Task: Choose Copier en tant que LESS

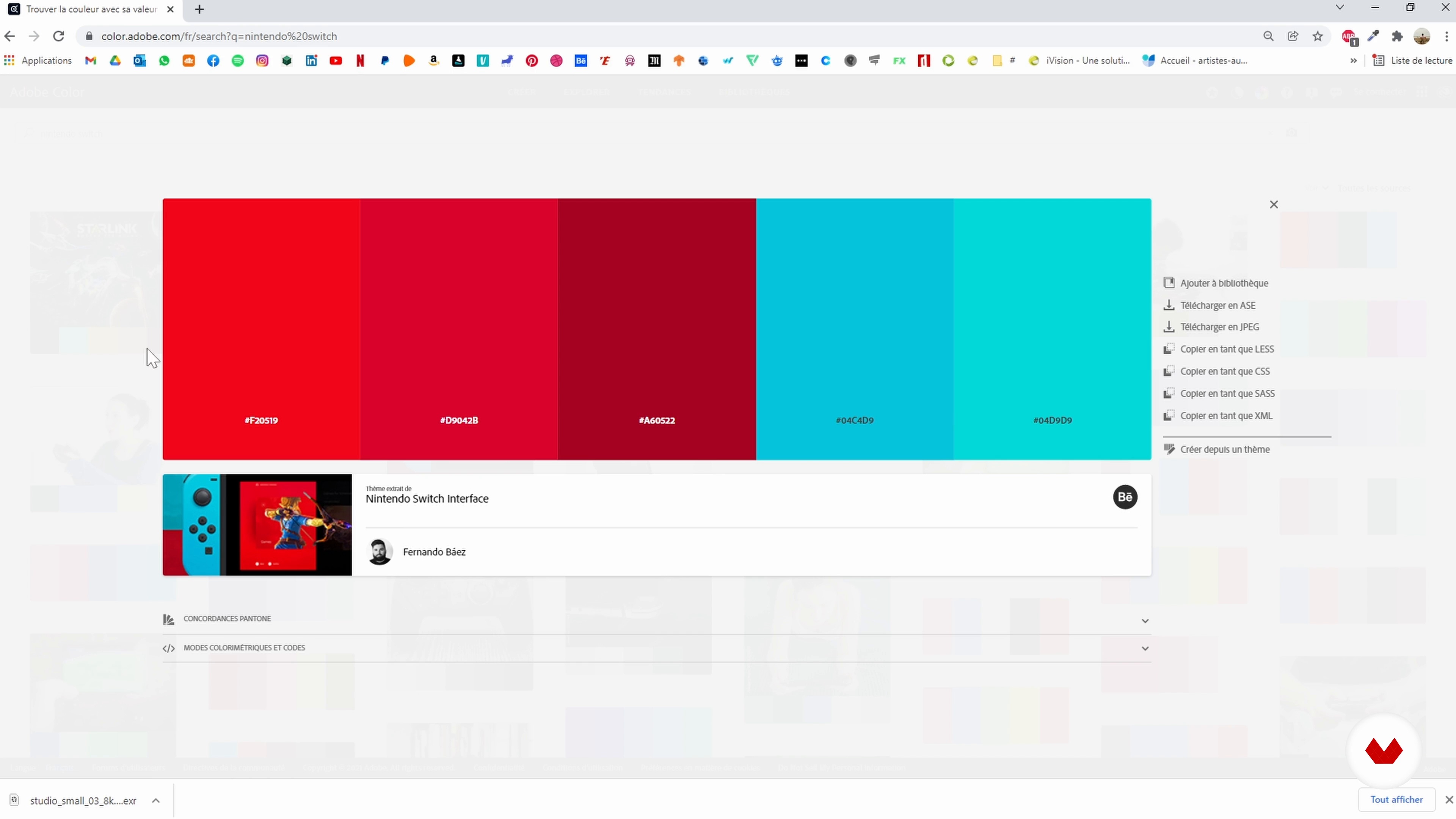Action: pyautogui.click(x=1219, y=349)
